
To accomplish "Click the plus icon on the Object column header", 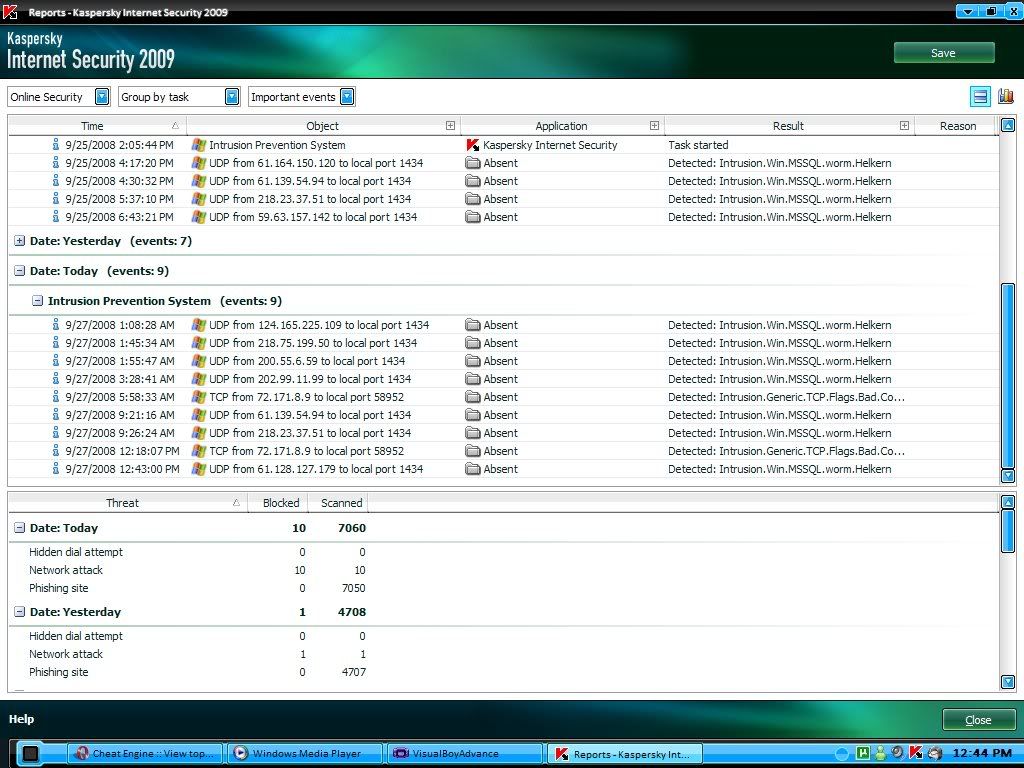I will 450,125.
